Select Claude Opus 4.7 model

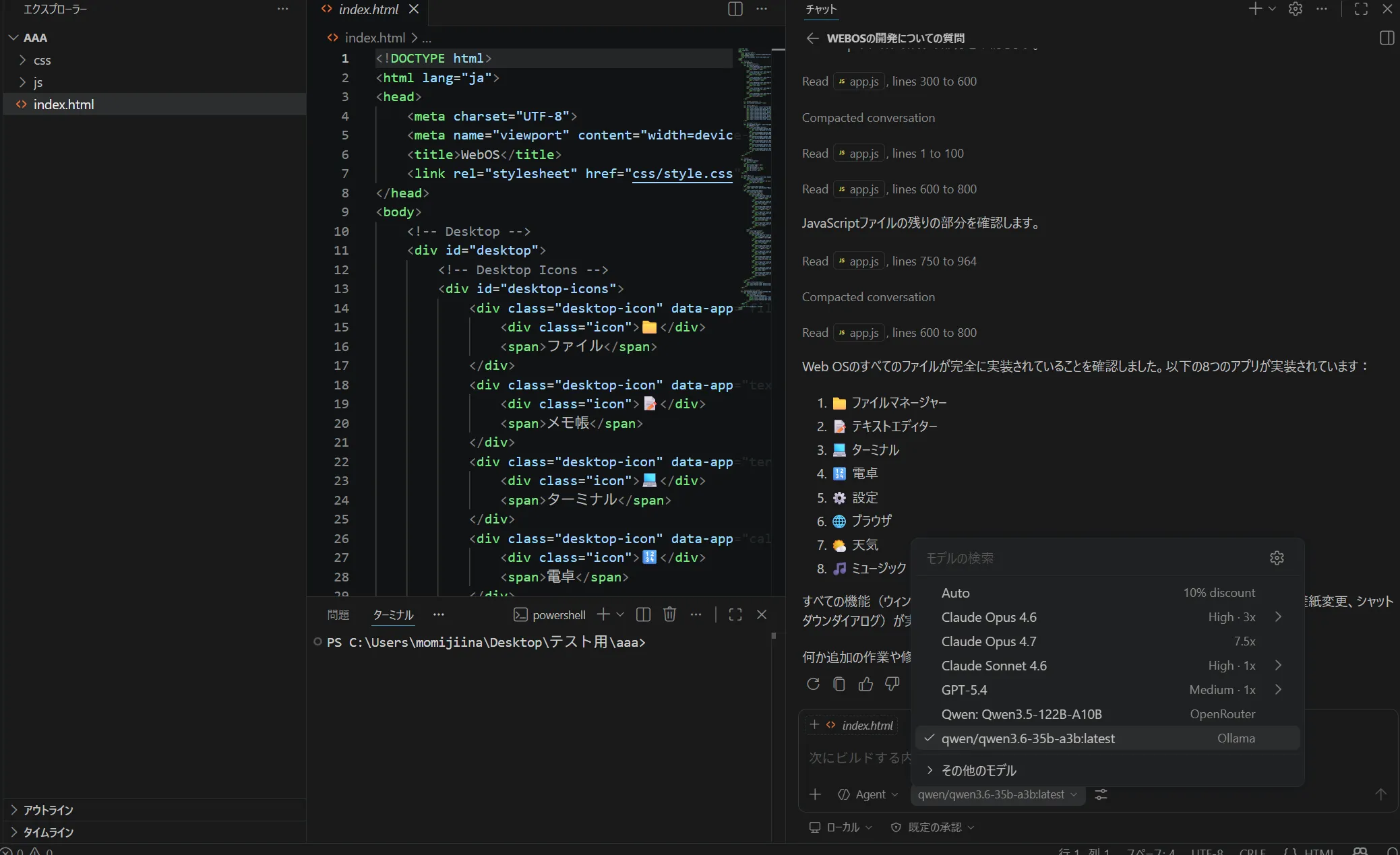[989, 641]
